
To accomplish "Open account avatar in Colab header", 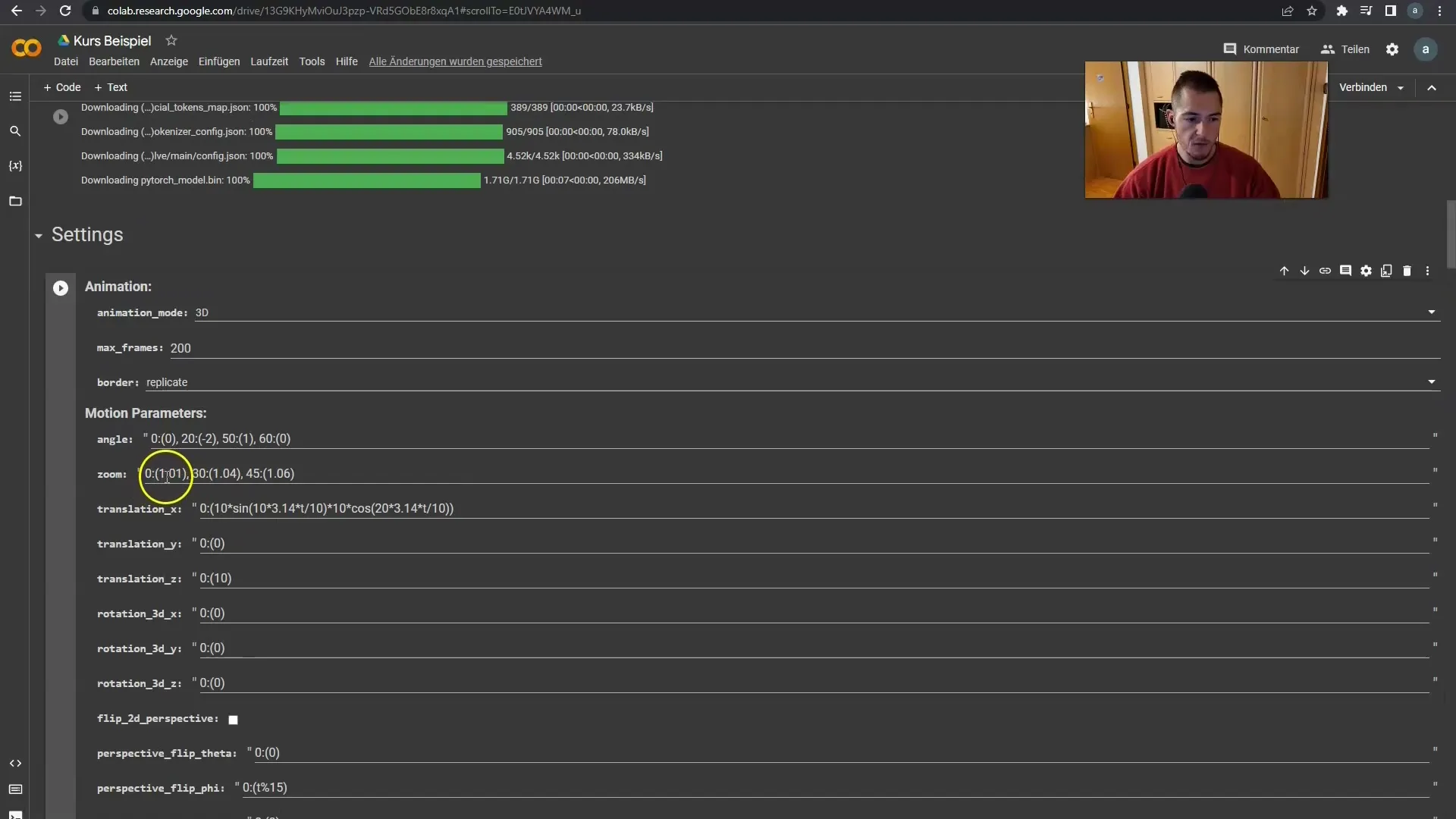I will coord(1426,49).
